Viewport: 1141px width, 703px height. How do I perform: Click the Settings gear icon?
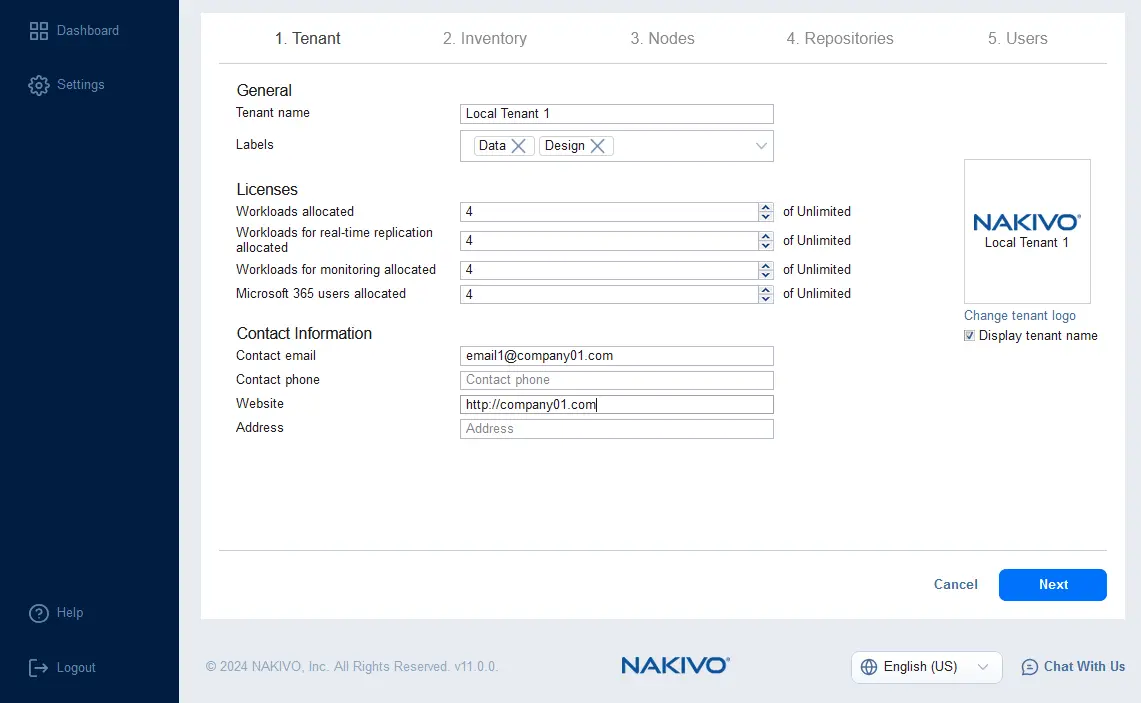tap(39, 85)
